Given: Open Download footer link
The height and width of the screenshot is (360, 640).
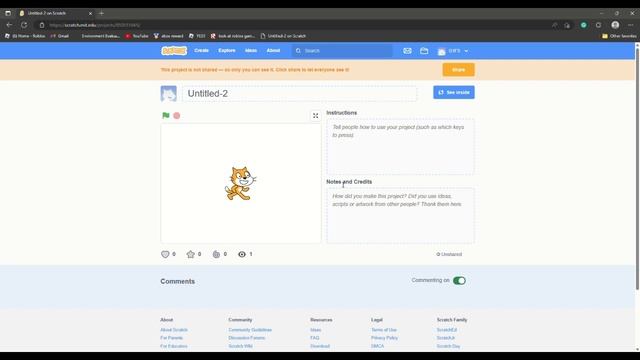Looking at the screenshot, I should (x=320, y=346).
